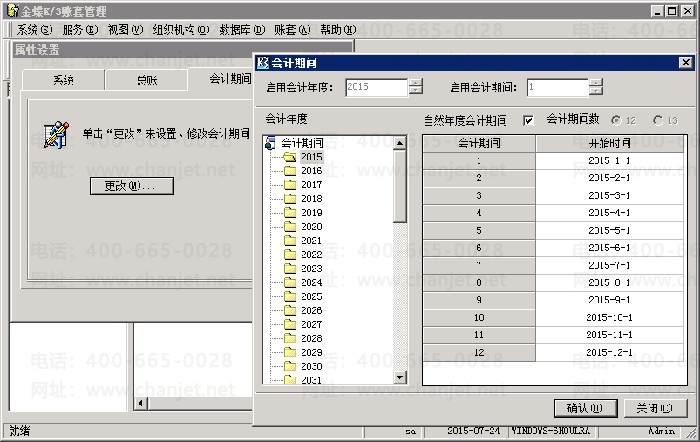700x442 pixels.
Task: Toggle the 自然年度会计期间 checkbox
Action: (x=528, y=120)
